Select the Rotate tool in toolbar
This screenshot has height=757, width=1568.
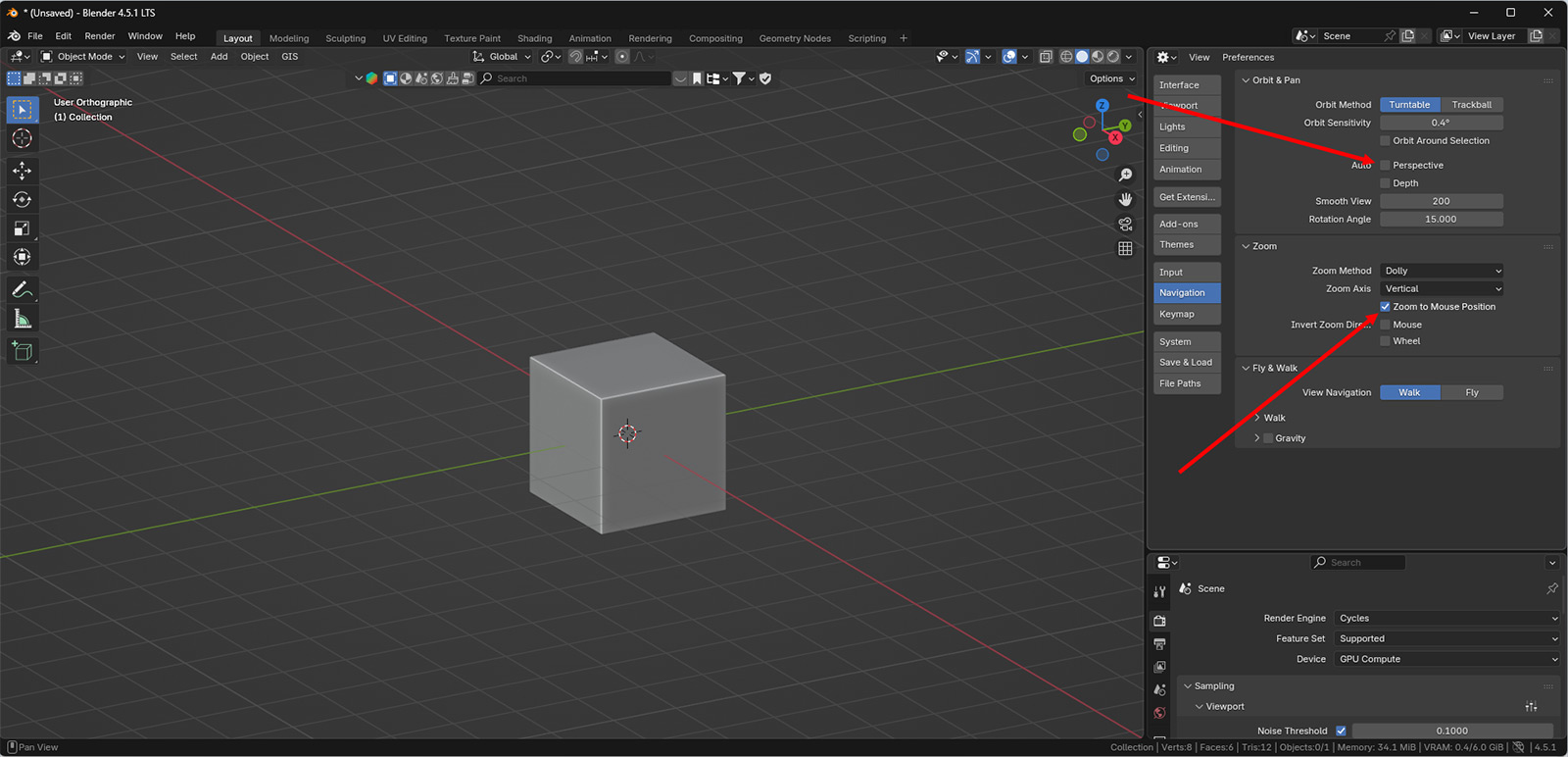click(22, 200)
